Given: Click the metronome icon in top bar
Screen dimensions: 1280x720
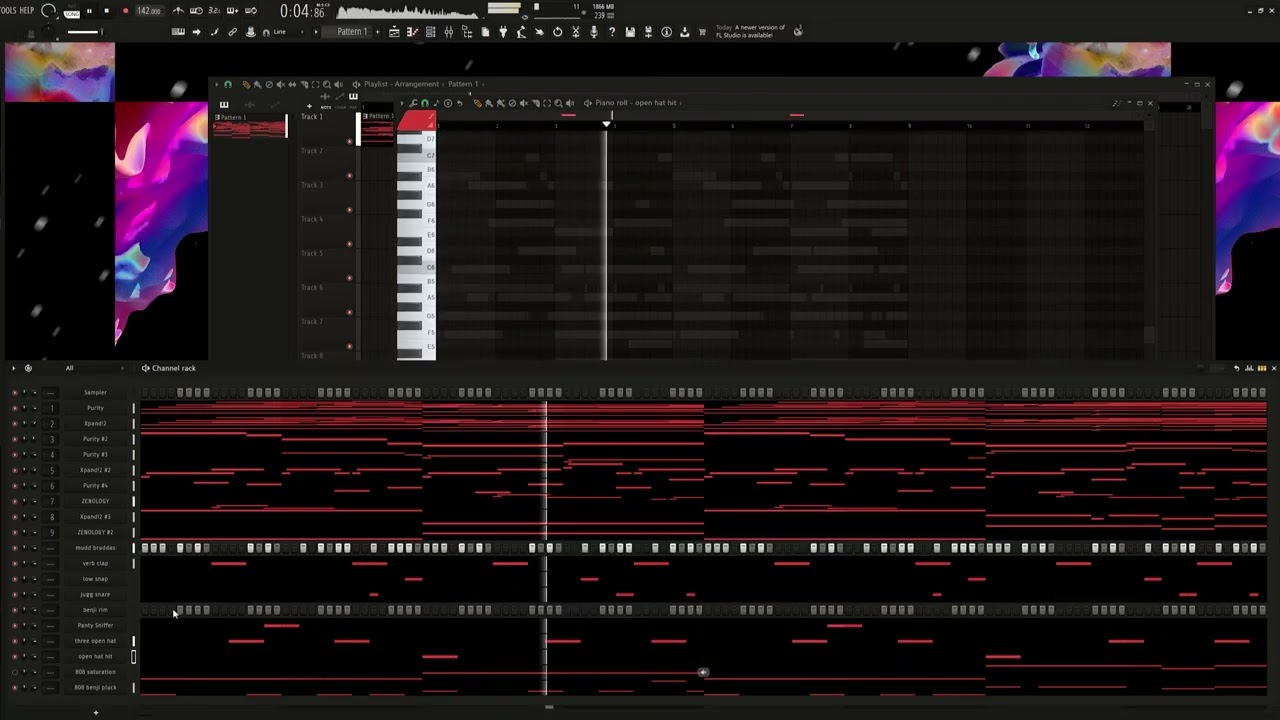Looking at the screenshot, I should (x=178, y=11).
